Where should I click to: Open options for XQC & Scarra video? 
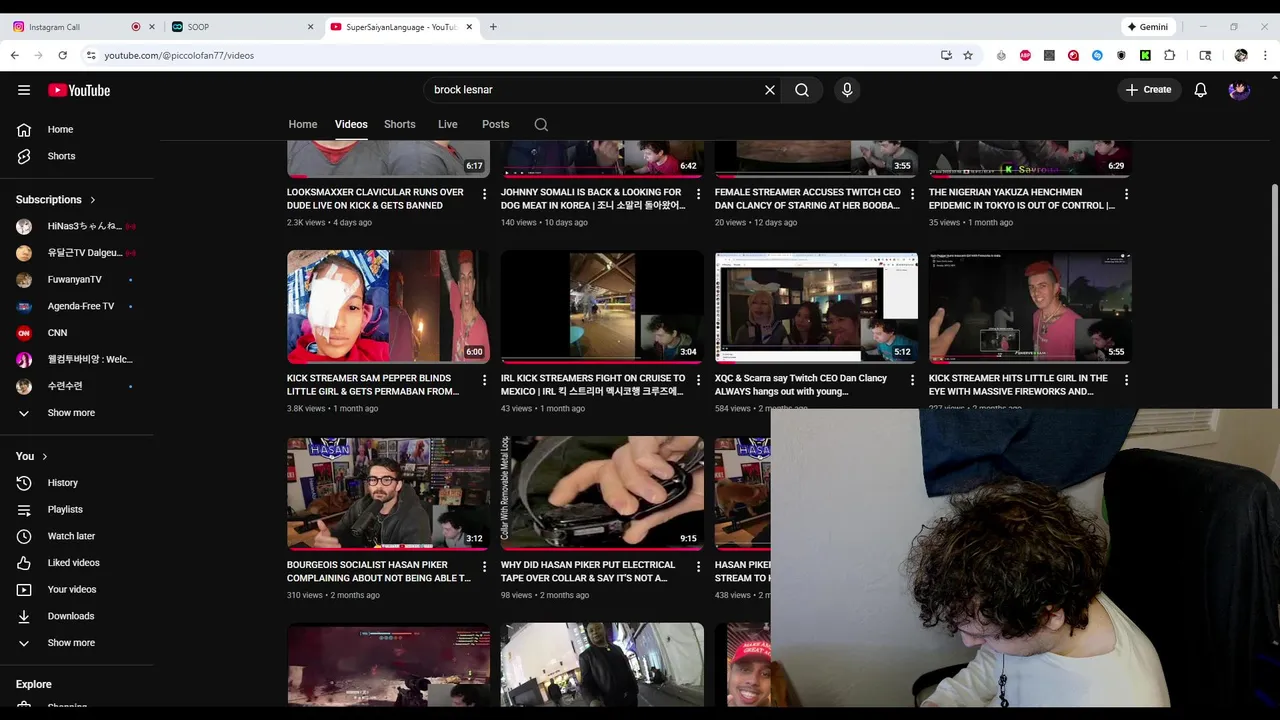click(x=912, y=380)
